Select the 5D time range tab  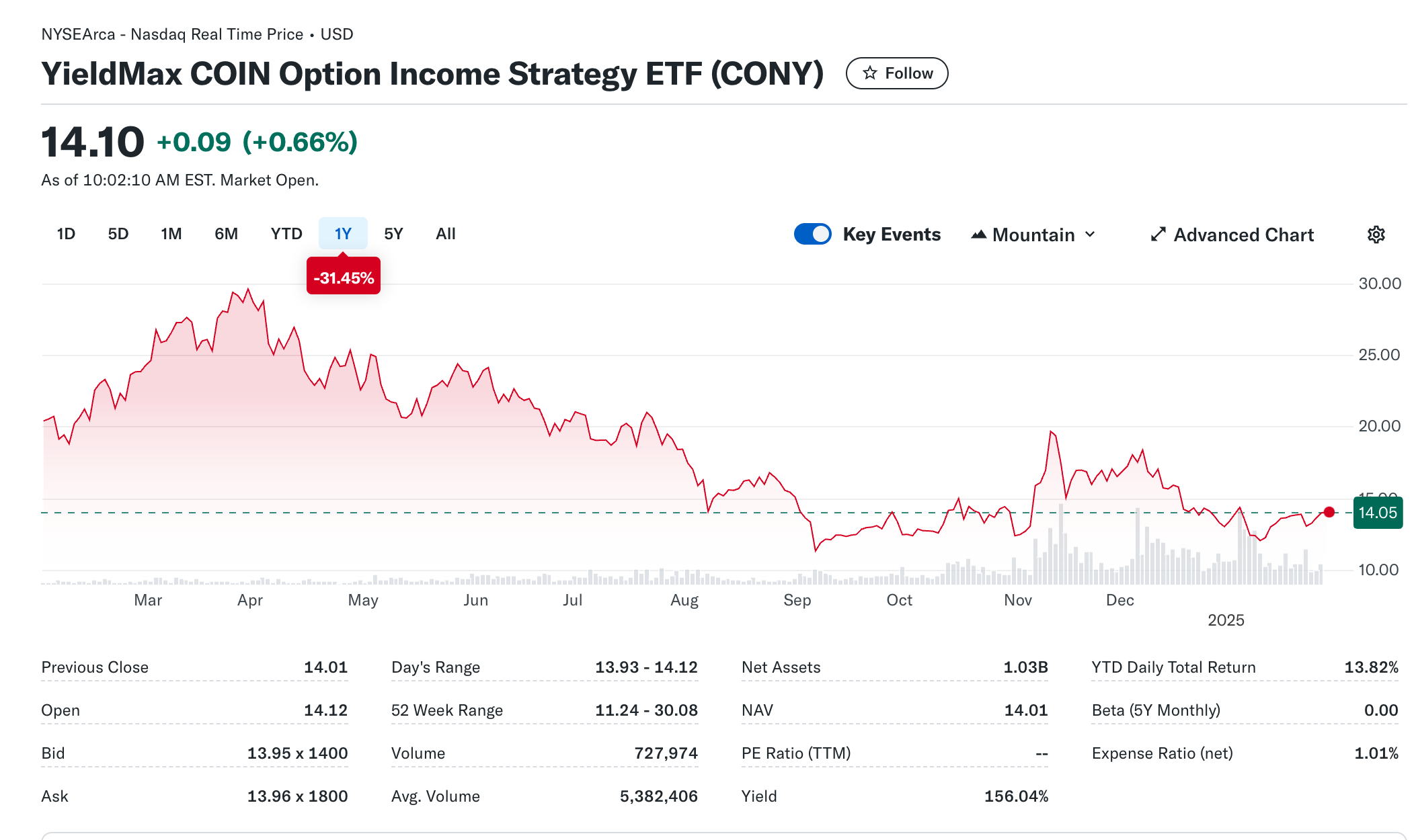[118, 234]
